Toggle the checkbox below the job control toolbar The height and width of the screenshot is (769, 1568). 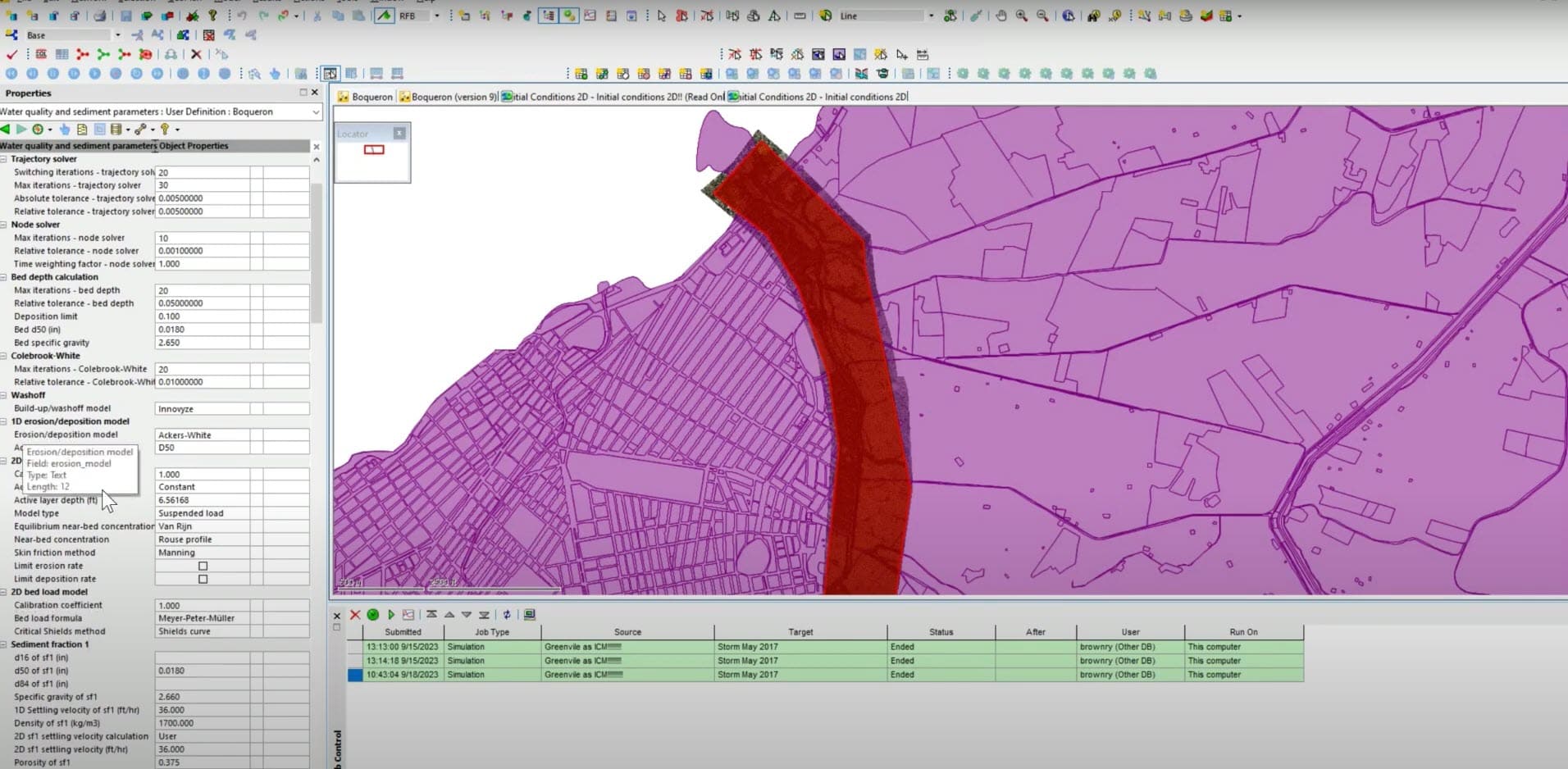[x=336, y=627]
